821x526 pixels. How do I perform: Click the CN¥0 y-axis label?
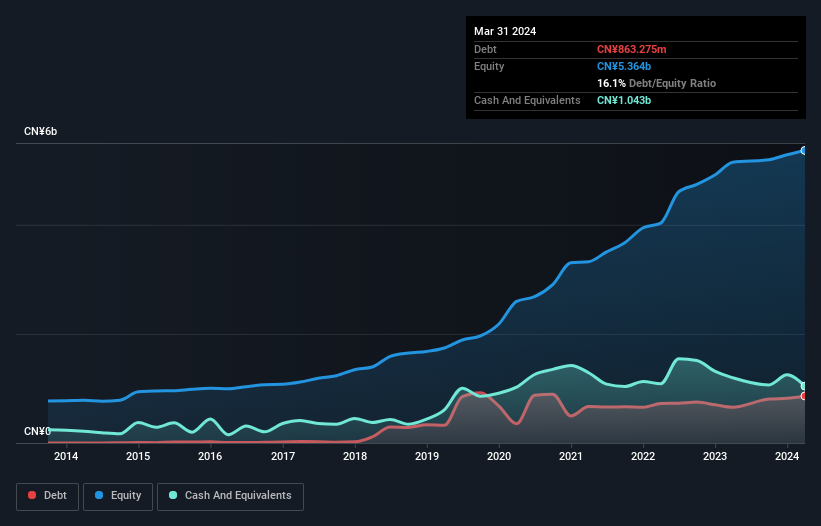37,431
